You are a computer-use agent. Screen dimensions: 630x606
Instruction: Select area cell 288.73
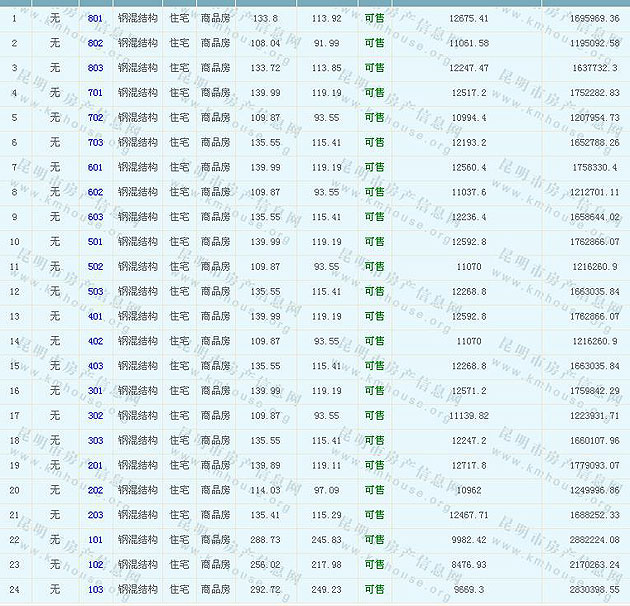coord(264,540)
